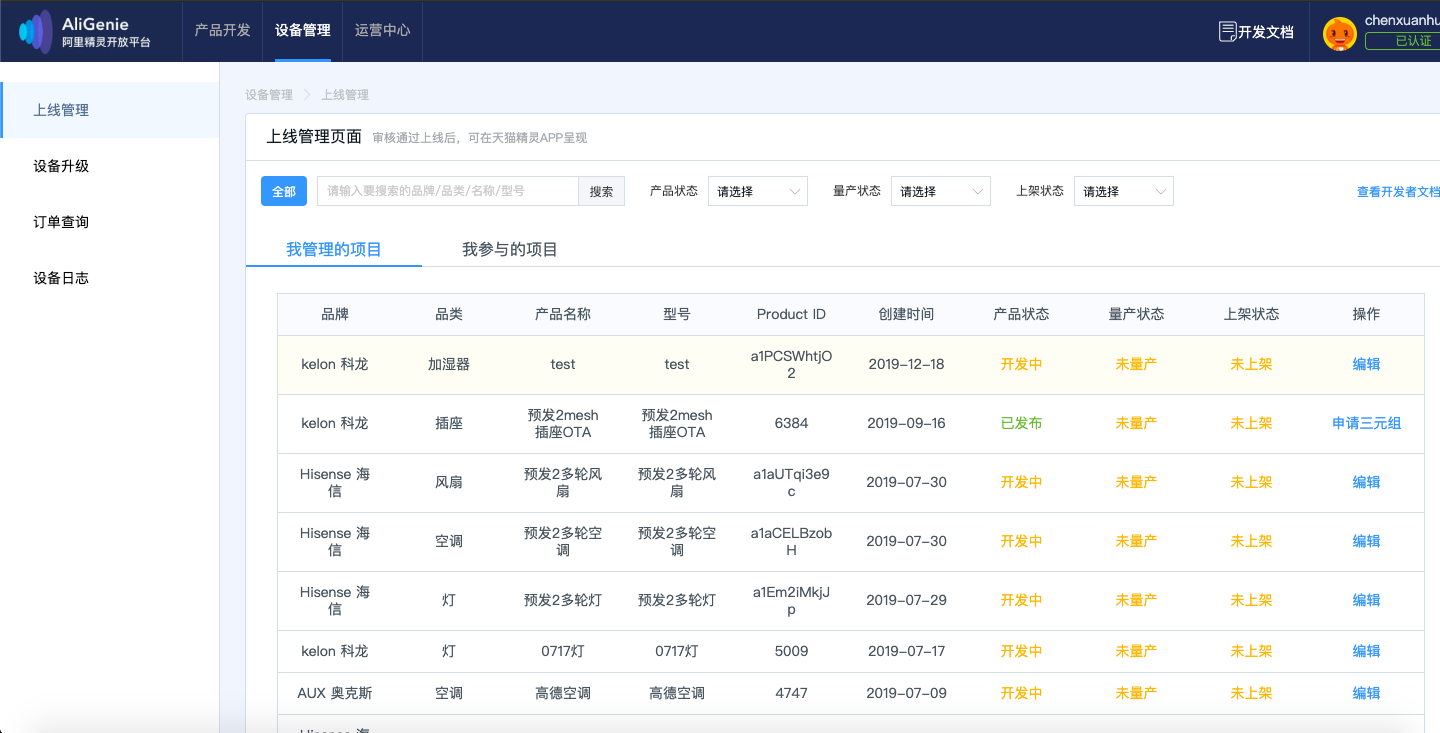Select 设备管理 in top navigation

302,30
